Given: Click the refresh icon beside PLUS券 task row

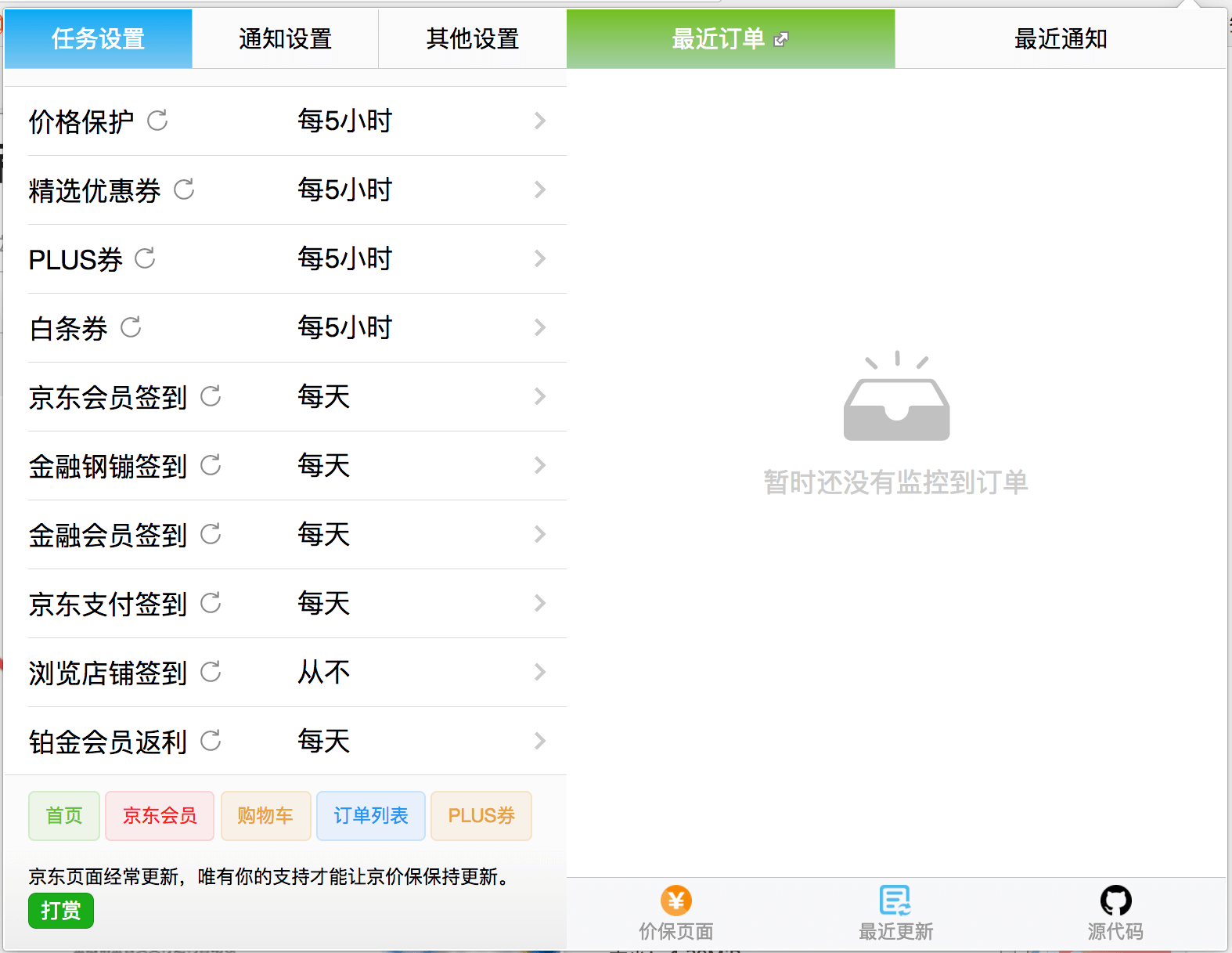Looking at the screenshot, I should tap(145, 258).
